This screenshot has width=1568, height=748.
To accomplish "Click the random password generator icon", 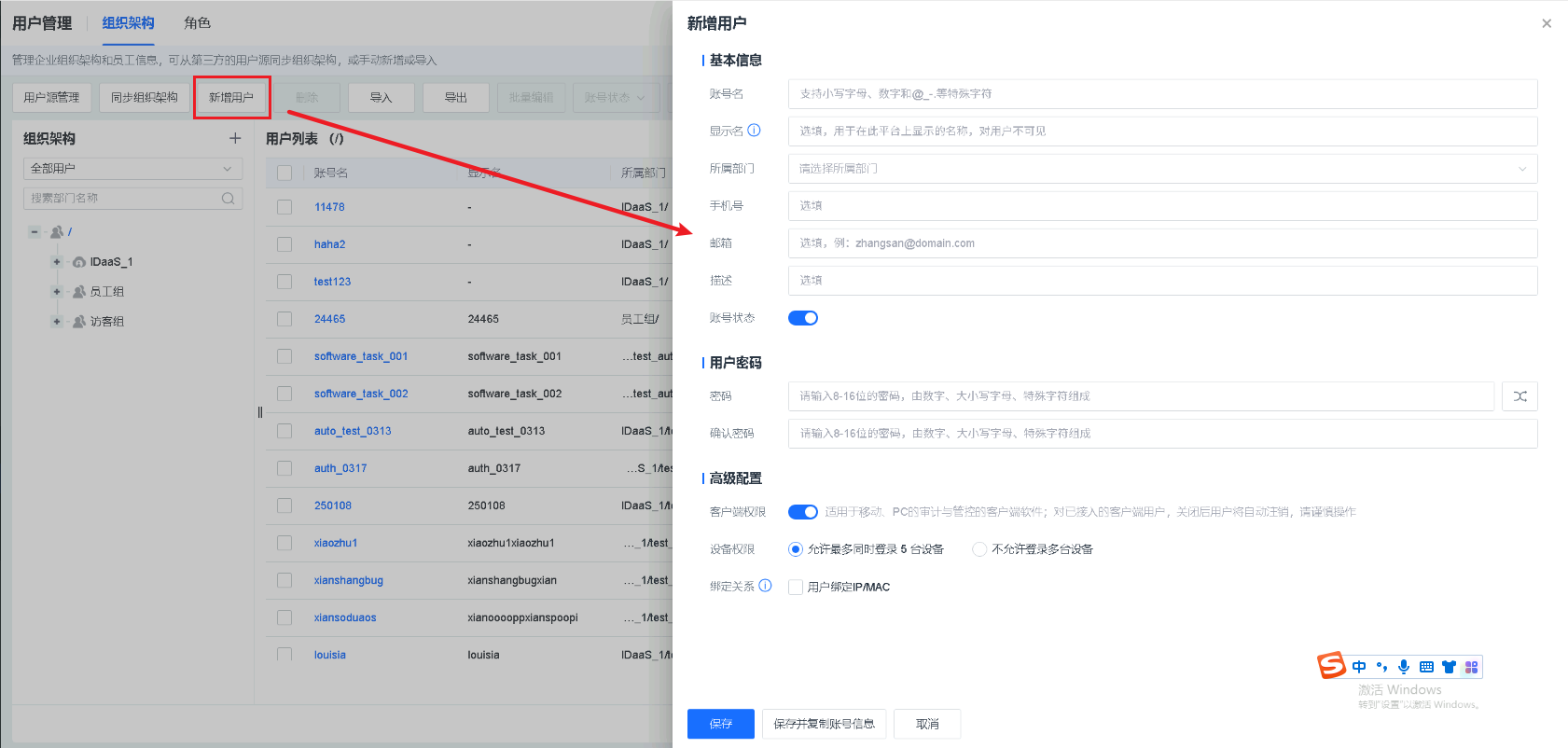I will tap(1519, 396).
